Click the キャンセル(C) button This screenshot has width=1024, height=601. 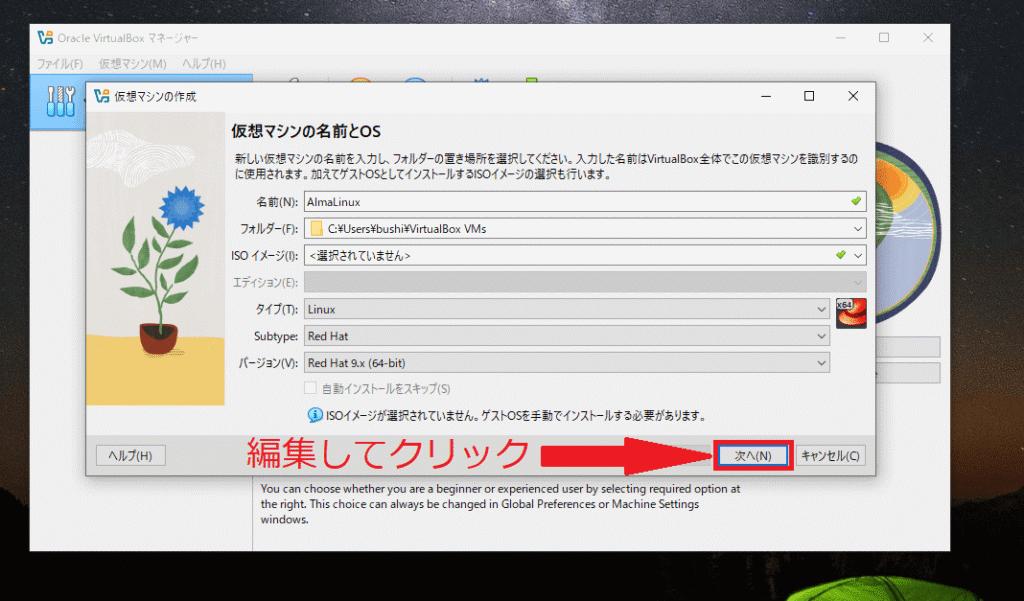[x=831, y=455]
